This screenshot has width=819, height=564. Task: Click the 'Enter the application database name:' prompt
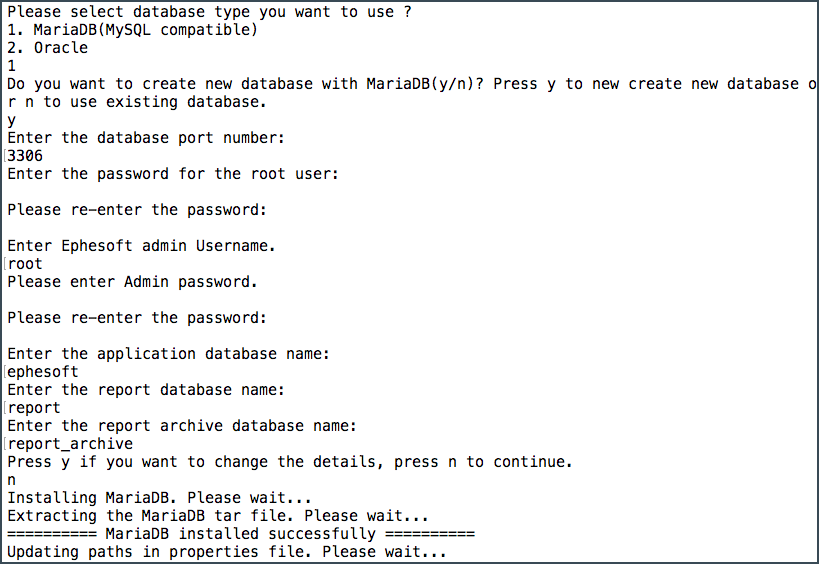click(x=169, y=354)
